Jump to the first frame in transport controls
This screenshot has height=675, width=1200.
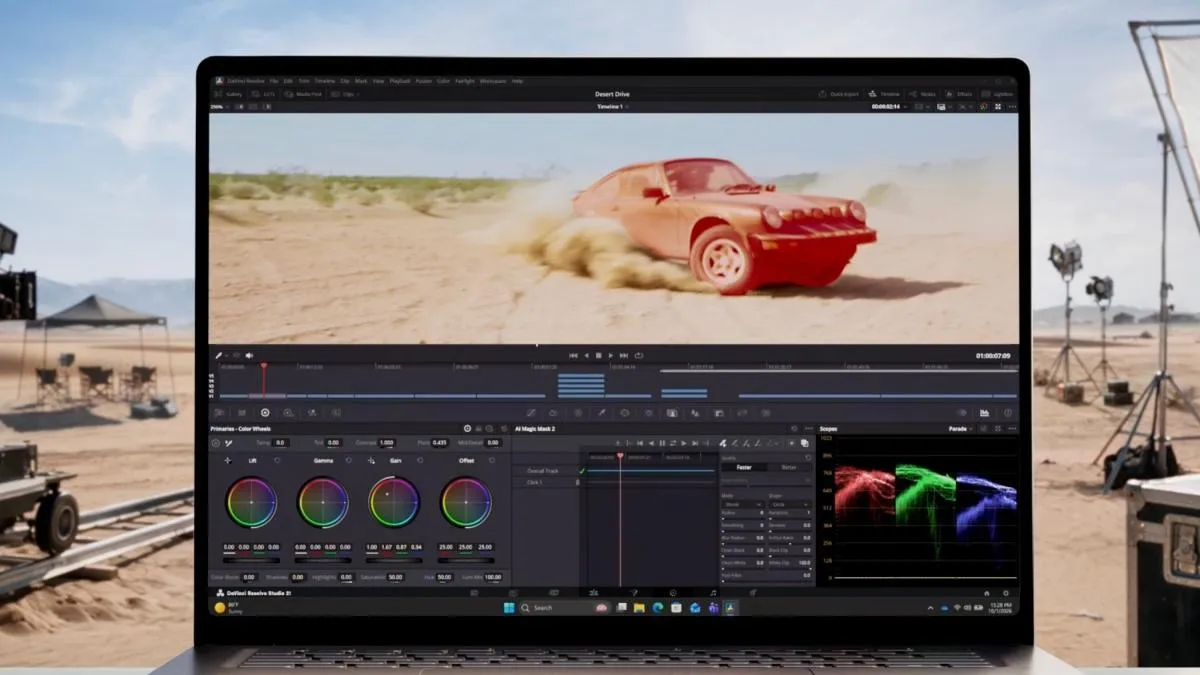[x=573, y=355]
